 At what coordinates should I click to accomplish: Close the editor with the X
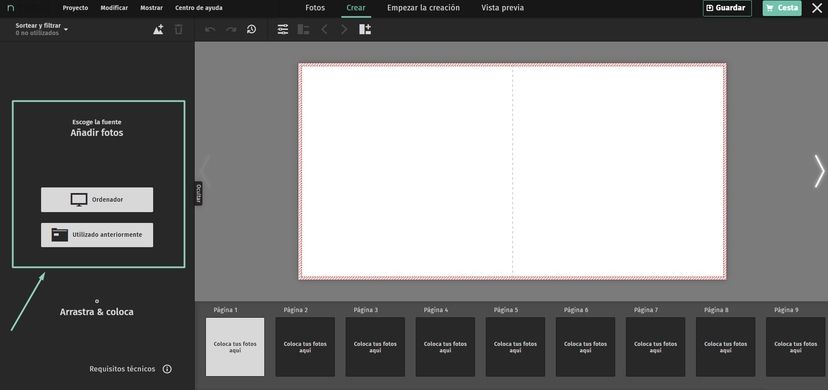click(816, 8)
